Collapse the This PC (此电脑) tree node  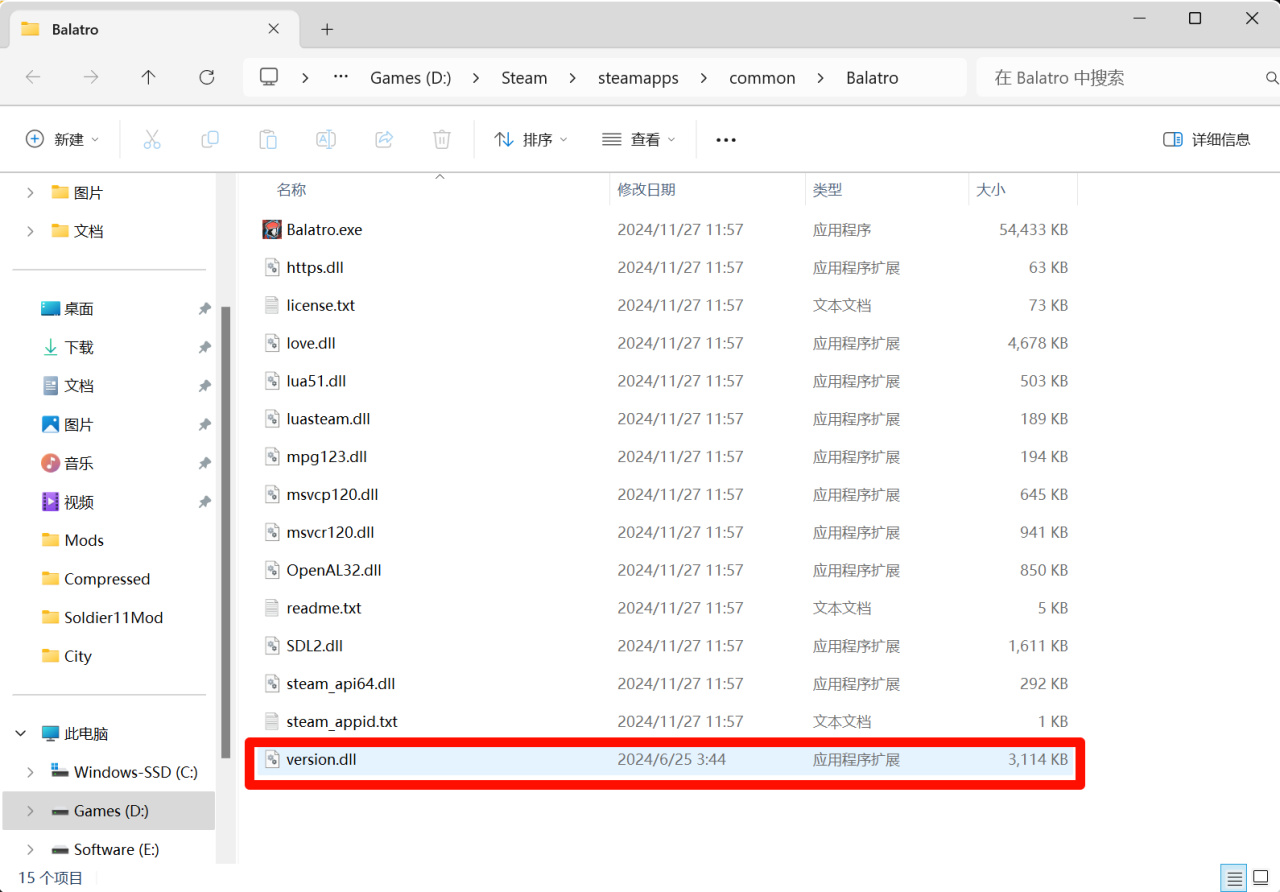21,734
